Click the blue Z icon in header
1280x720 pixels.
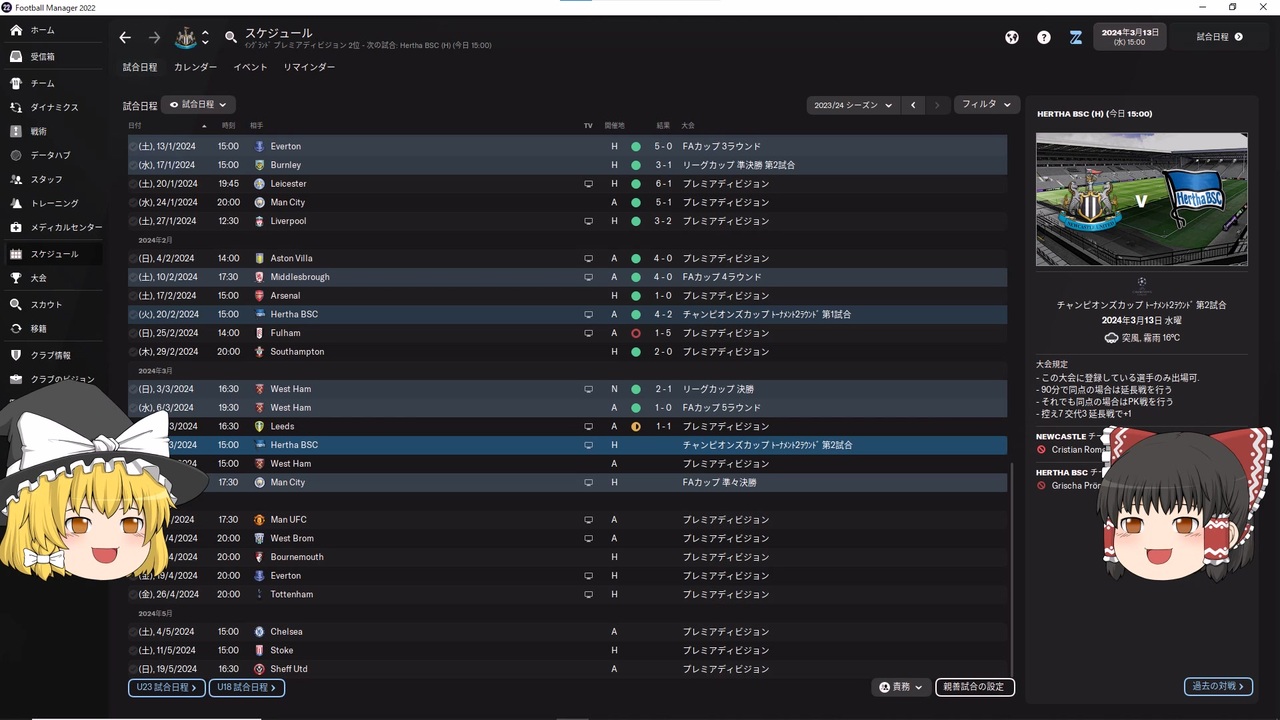[1076, 37]
